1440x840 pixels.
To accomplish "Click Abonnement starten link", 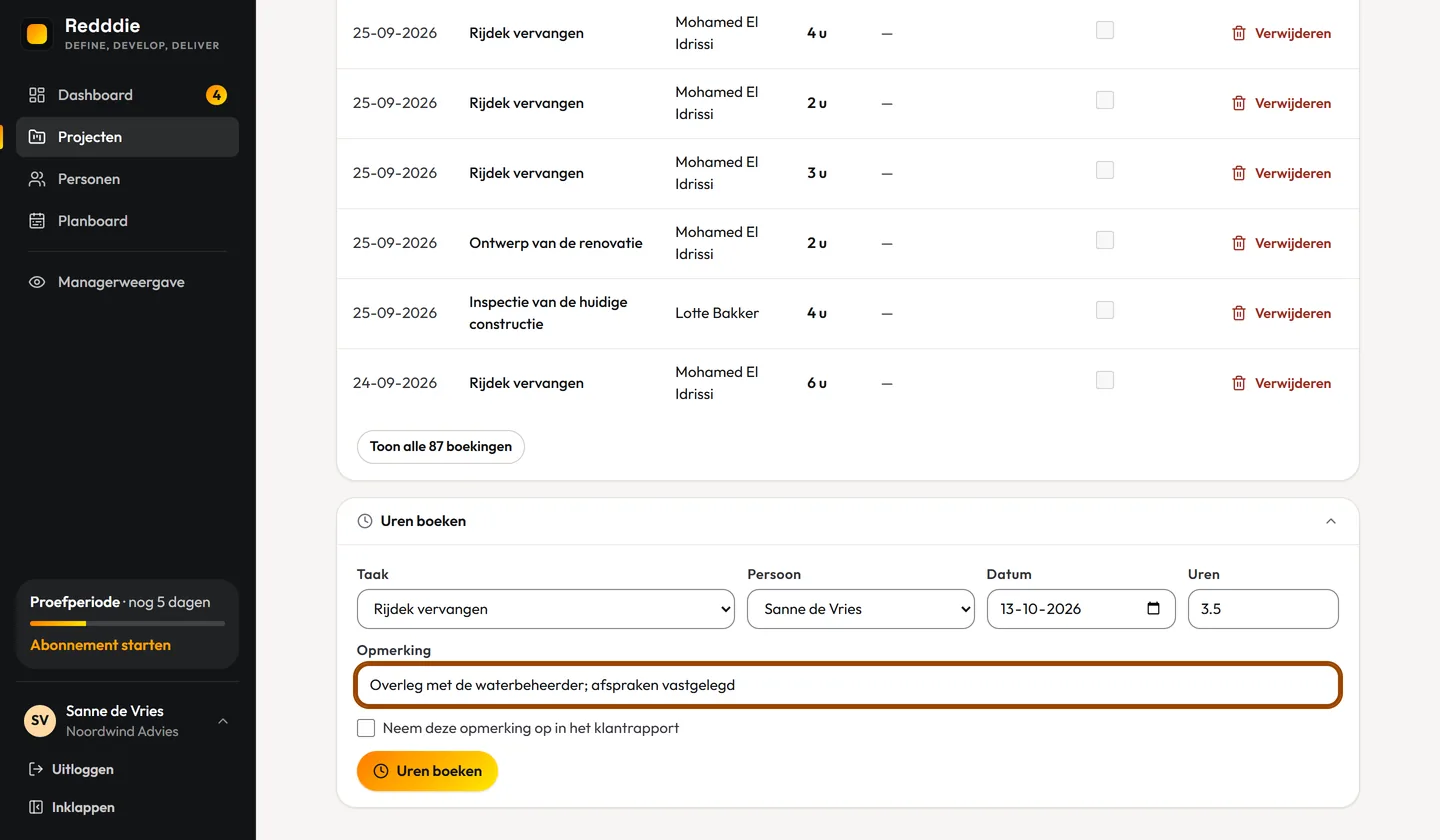I will click(x=100, y=645).
